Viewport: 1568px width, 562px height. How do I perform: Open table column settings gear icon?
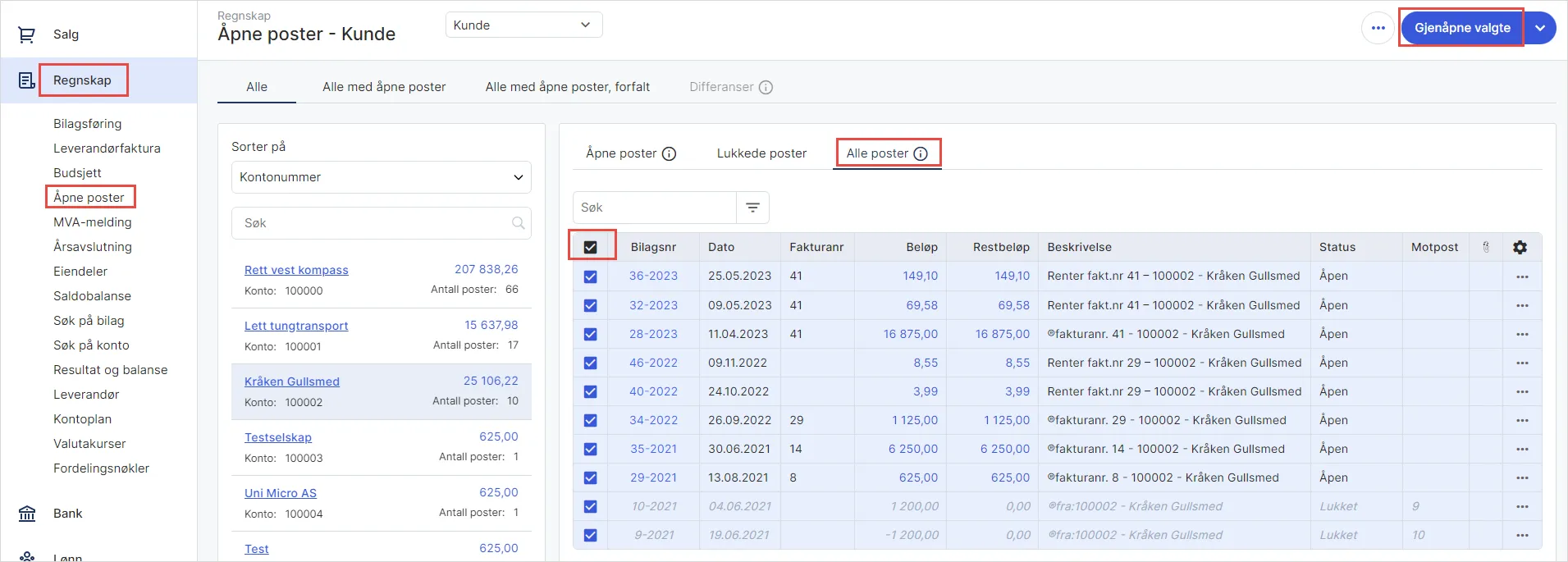(1520, 247)
